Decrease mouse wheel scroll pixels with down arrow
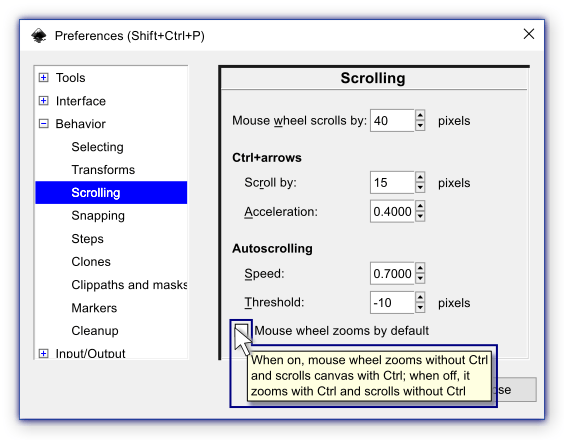Viewport: 564px width, 440px height. (420, 126)
